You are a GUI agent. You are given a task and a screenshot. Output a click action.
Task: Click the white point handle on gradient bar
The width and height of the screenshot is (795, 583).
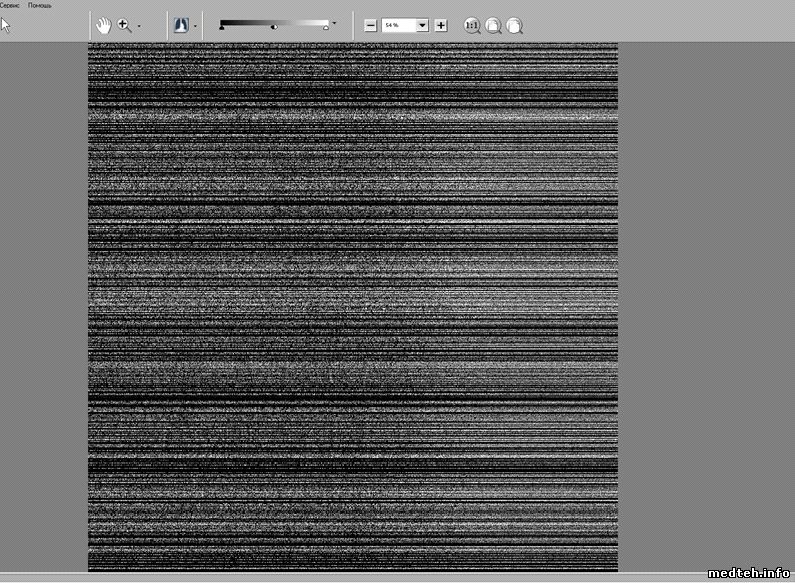point(326,29)
